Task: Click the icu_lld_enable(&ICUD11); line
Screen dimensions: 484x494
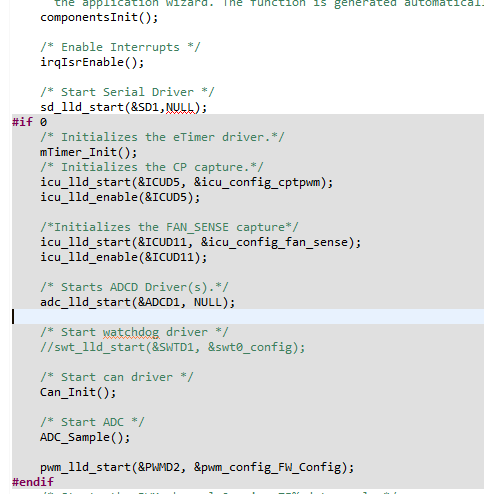Action: (124, 257)
